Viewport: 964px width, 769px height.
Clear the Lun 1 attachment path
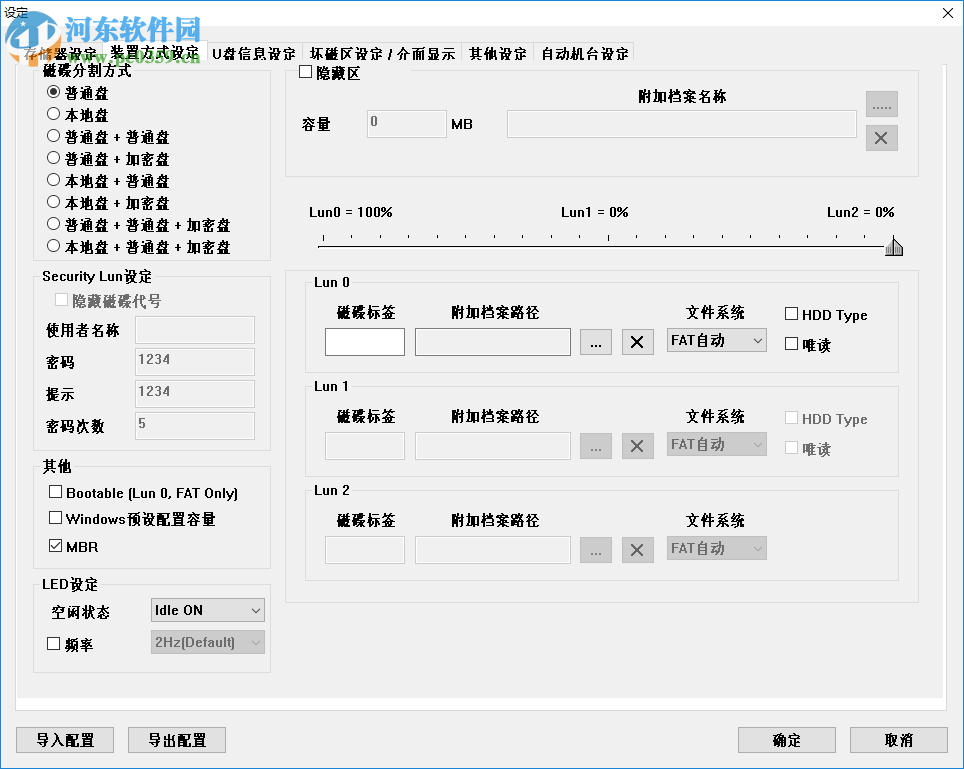637,445
